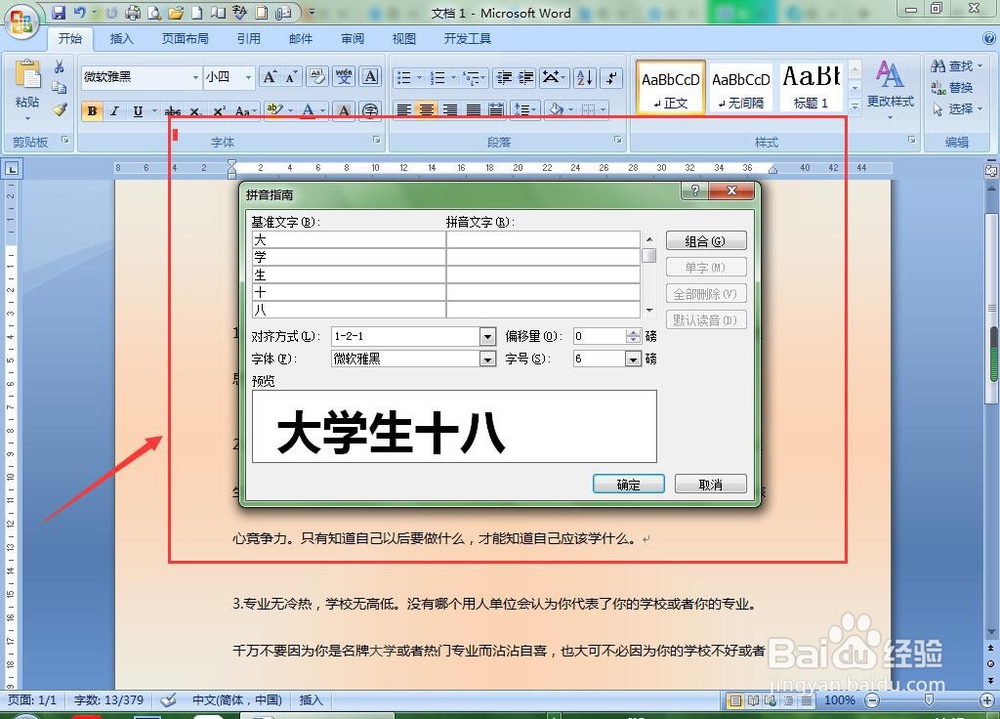Apply strikethrough formatting

[173, 111]
